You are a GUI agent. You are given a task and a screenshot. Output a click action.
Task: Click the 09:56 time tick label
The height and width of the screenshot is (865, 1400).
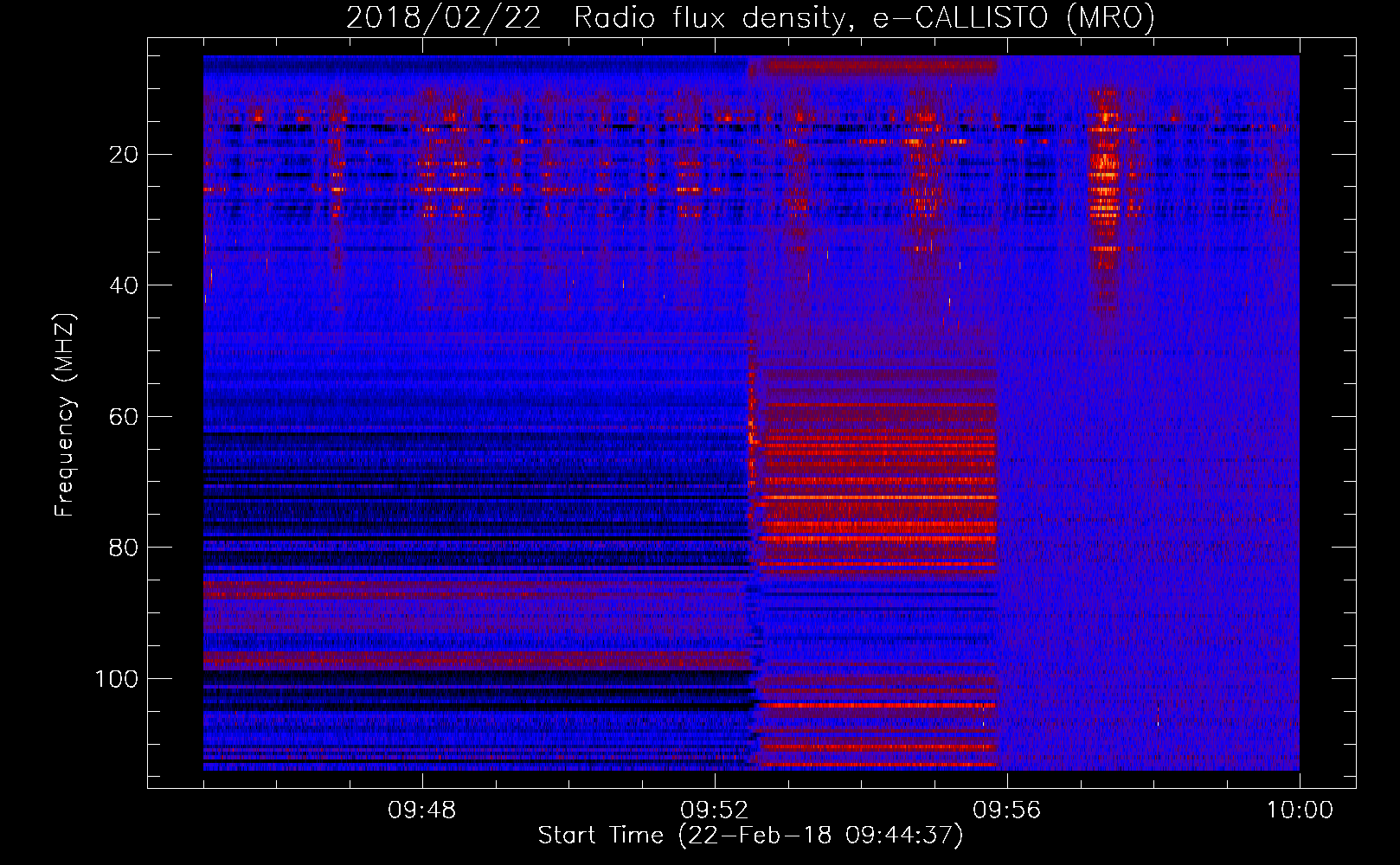(x=1007, y=811)
